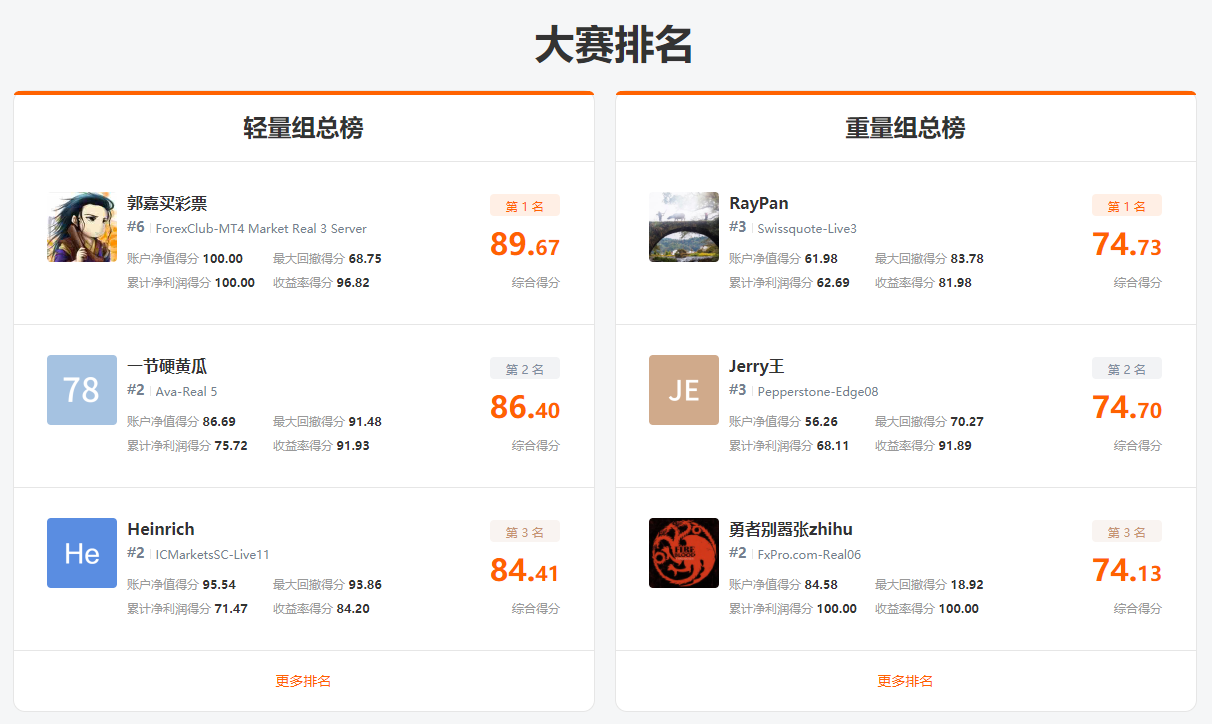Click 第3名 badge for Heinrich
Viewport: 1212px width, 724px height.
(525, 532)
